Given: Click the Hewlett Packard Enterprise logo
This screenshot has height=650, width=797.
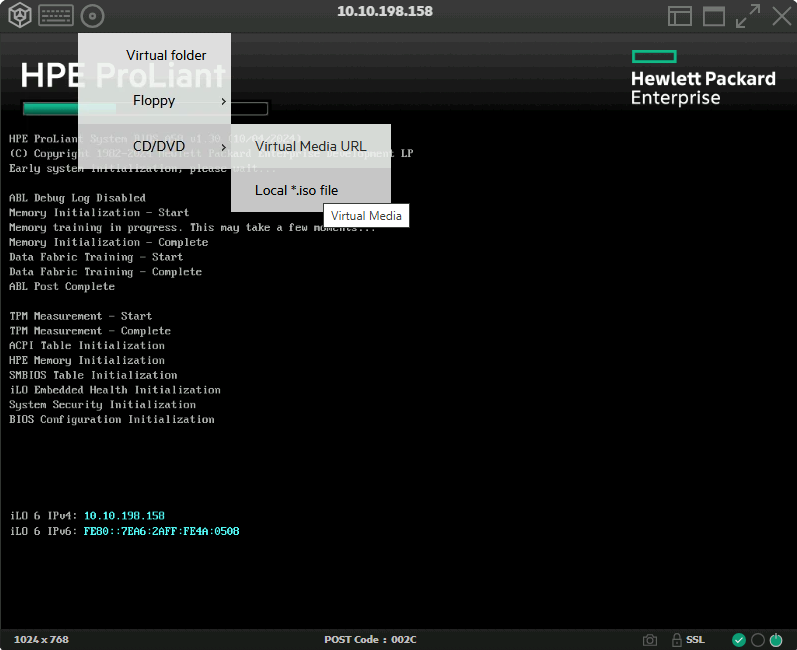Looking at the screenshot, I should 703,78.
